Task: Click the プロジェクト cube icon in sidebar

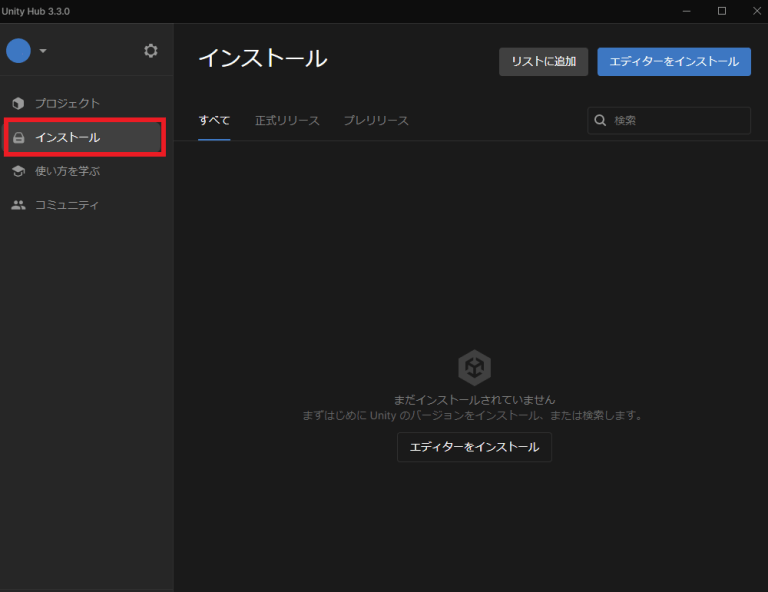Action: pos(18,103)
